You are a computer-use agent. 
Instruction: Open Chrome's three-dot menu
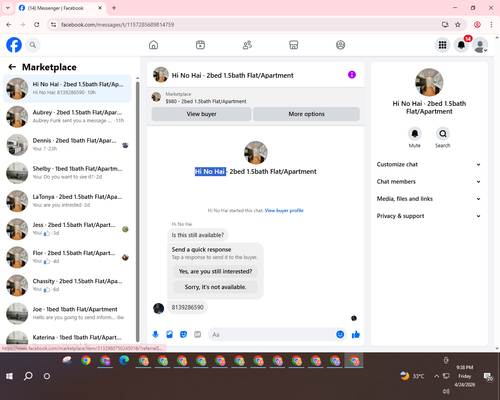pos(491,25)
